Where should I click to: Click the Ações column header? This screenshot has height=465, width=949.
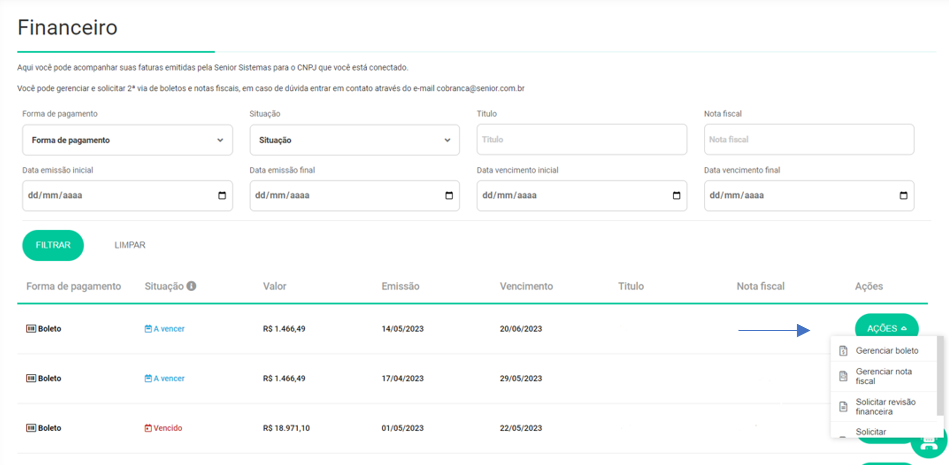pyautogui.click(x=869, y=286)
